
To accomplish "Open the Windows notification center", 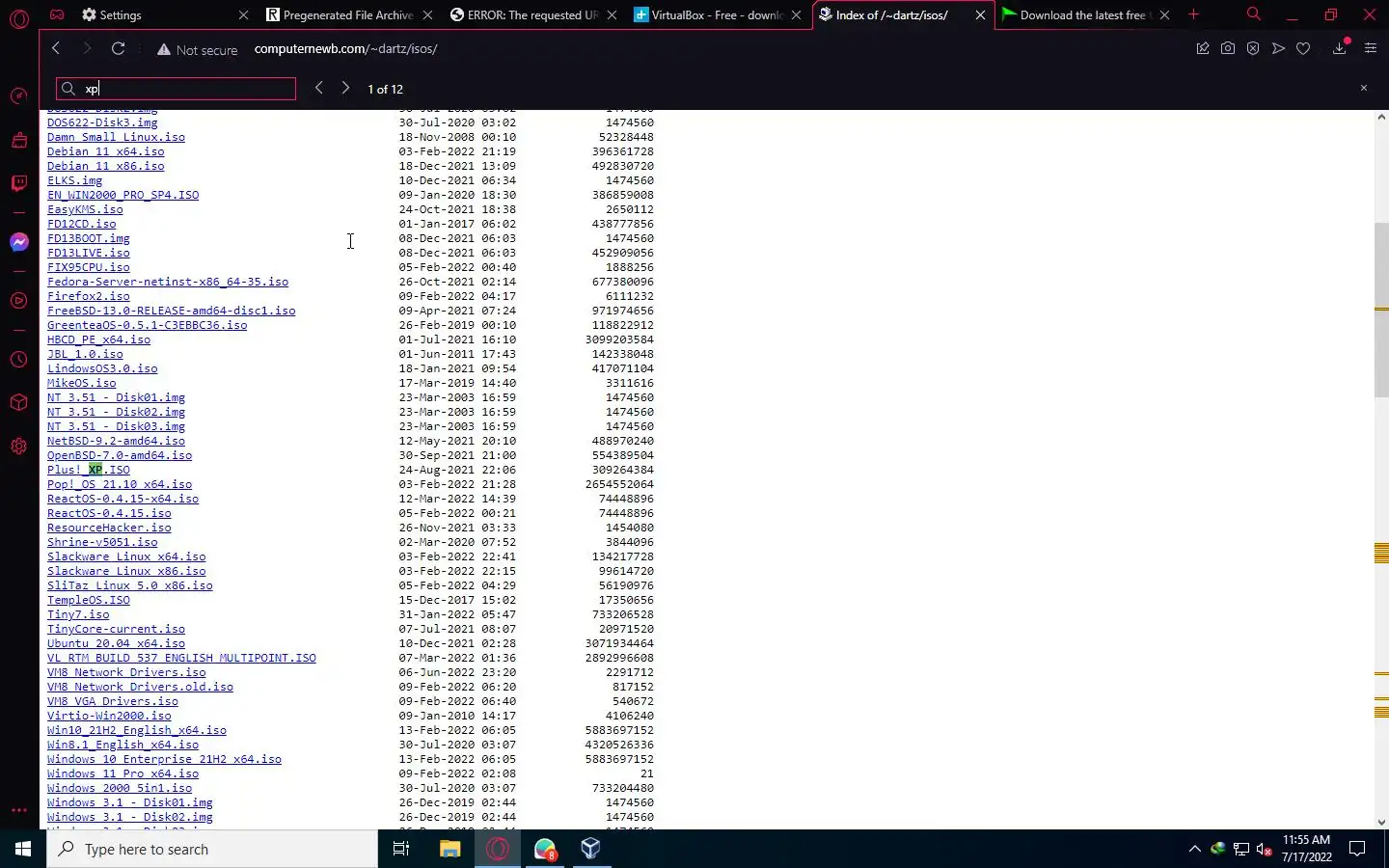I will pyautogui.click(x=1357, y=849).
